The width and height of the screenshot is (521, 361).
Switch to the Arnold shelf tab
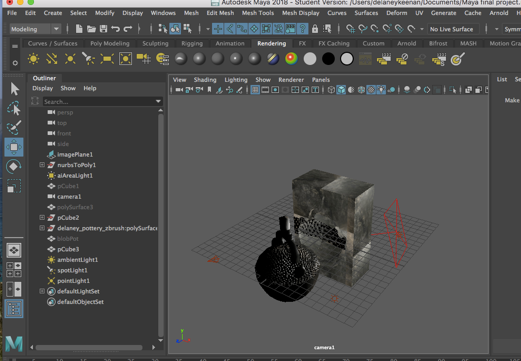point(406,43)
